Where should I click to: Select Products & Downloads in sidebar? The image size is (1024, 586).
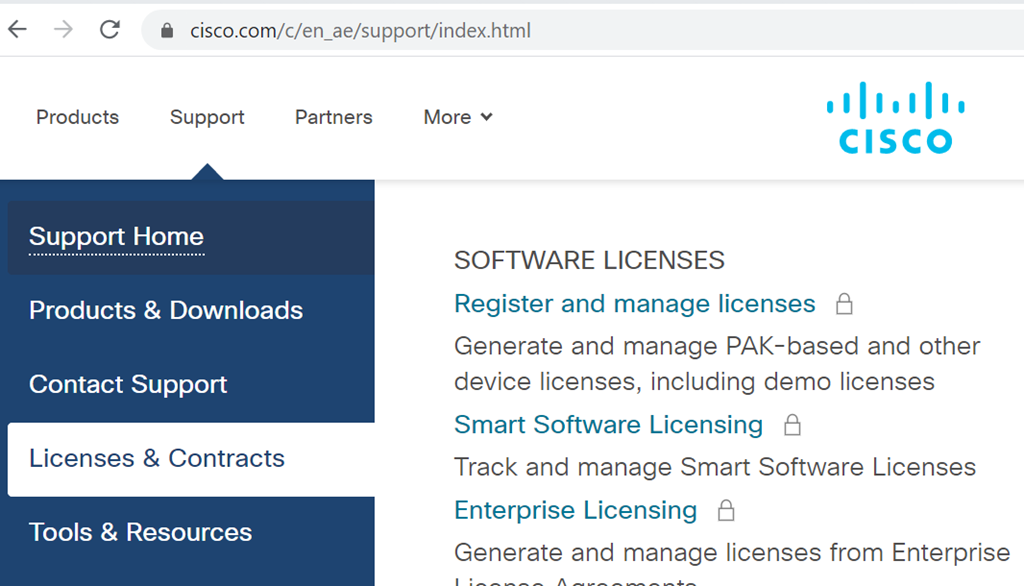pyautogui.click(x=191, y=311)
